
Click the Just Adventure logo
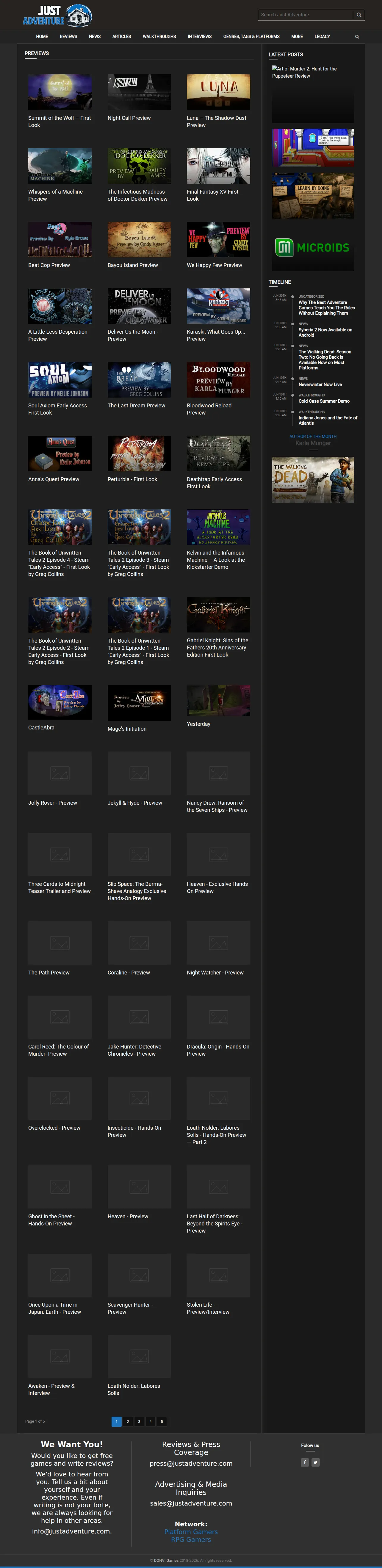pyautogui.click(x=57, y=15)
